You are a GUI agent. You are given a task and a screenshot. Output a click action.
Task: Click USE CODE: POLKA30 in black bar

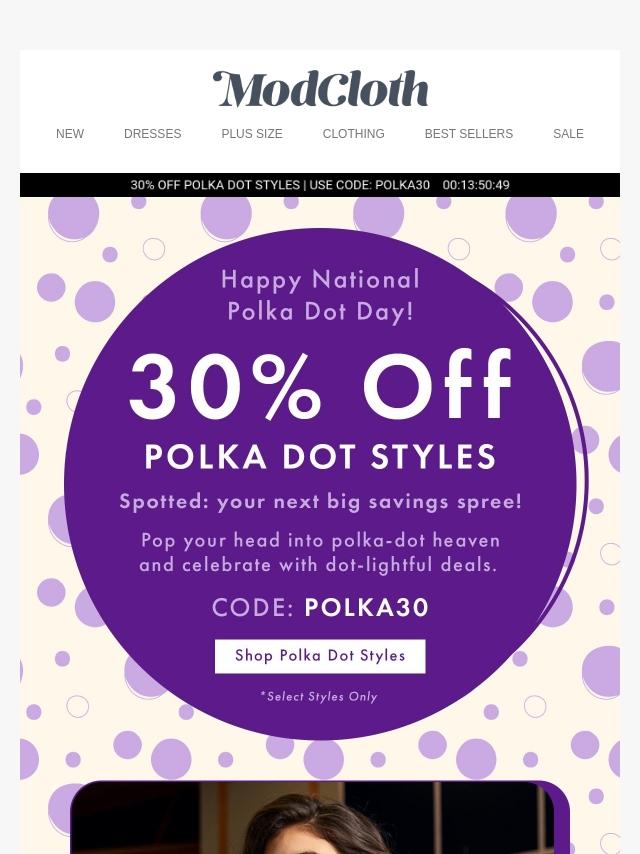(x=369, y=185)
